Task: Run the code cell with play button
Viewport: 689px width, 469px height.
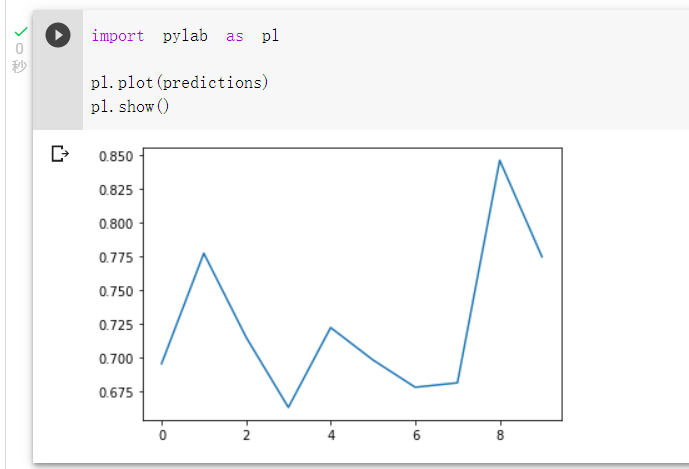Action: (x=58, y=35)
